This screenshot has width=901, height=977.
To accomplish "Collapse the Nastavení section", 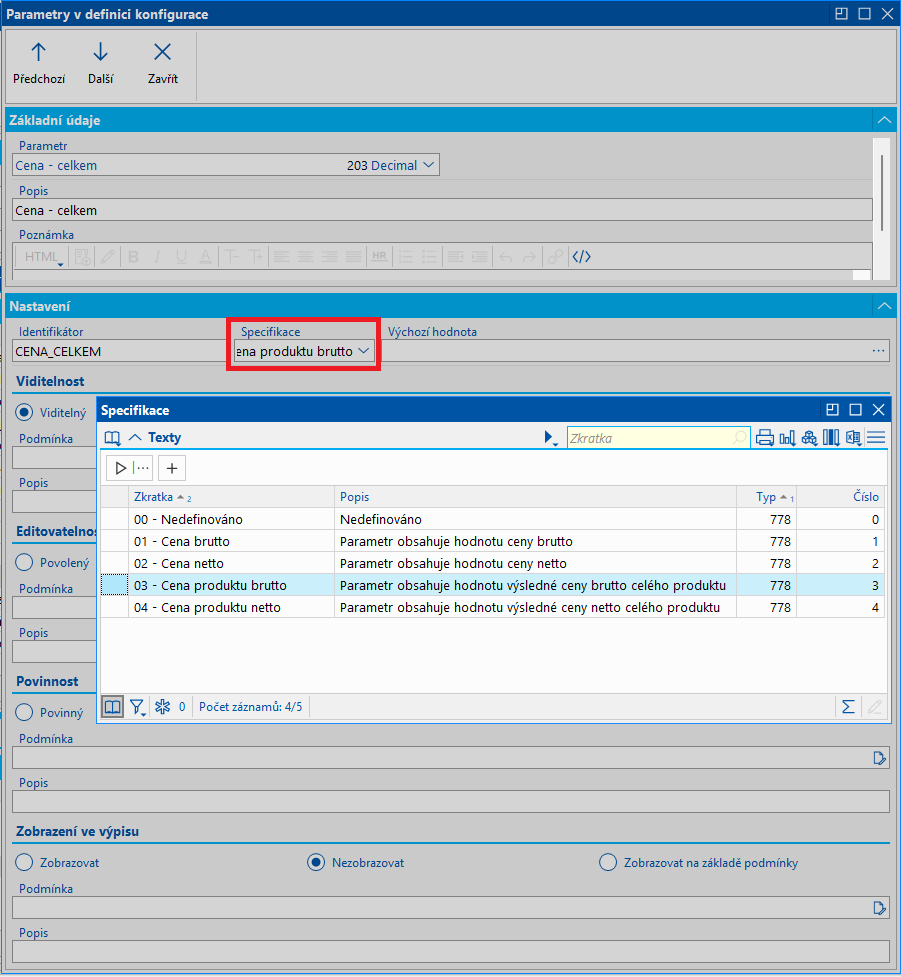I will coord(884,306).
